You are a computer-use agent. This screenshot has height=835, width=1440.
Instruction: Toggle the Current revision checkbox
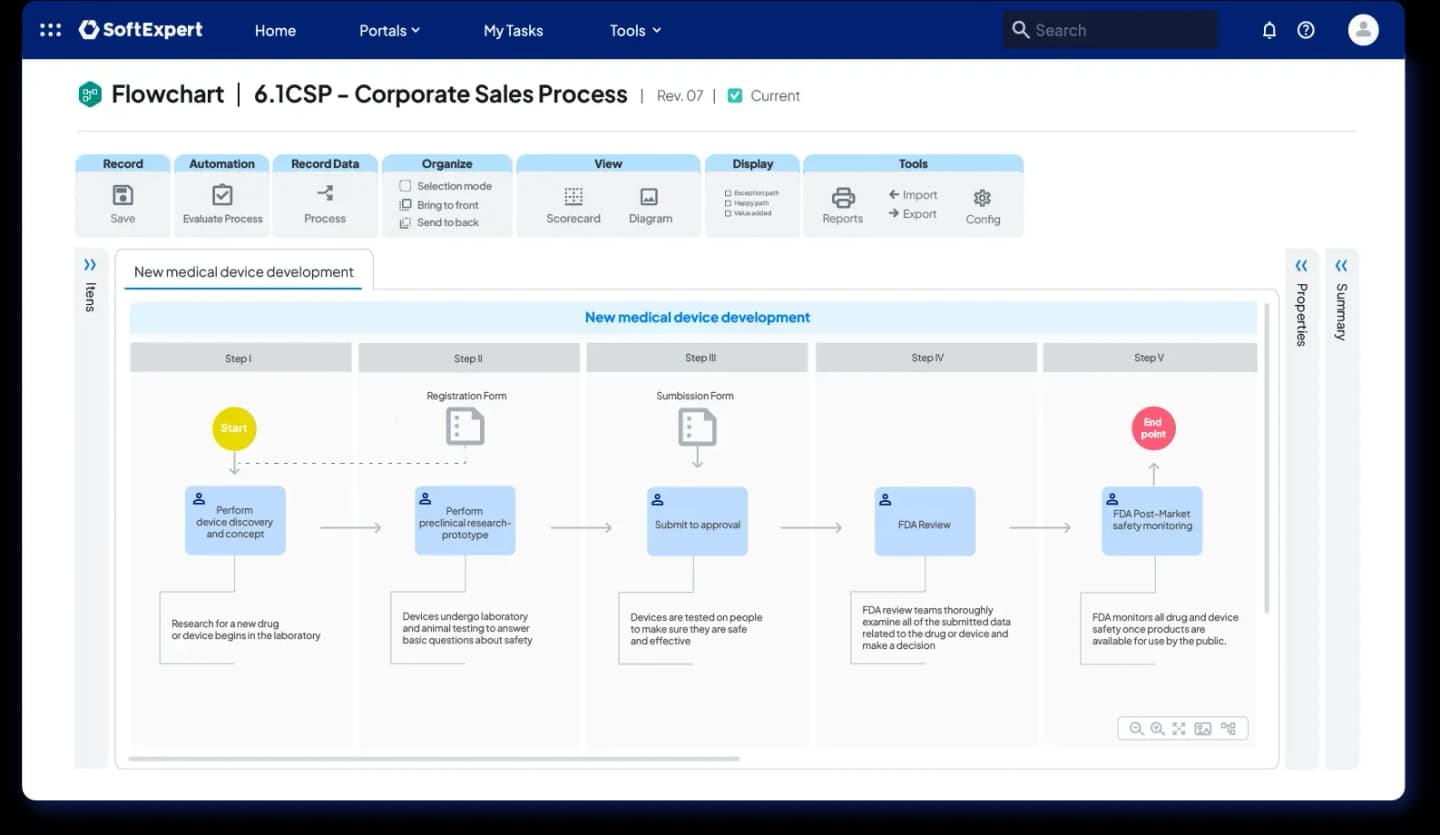tap(735, 96)
